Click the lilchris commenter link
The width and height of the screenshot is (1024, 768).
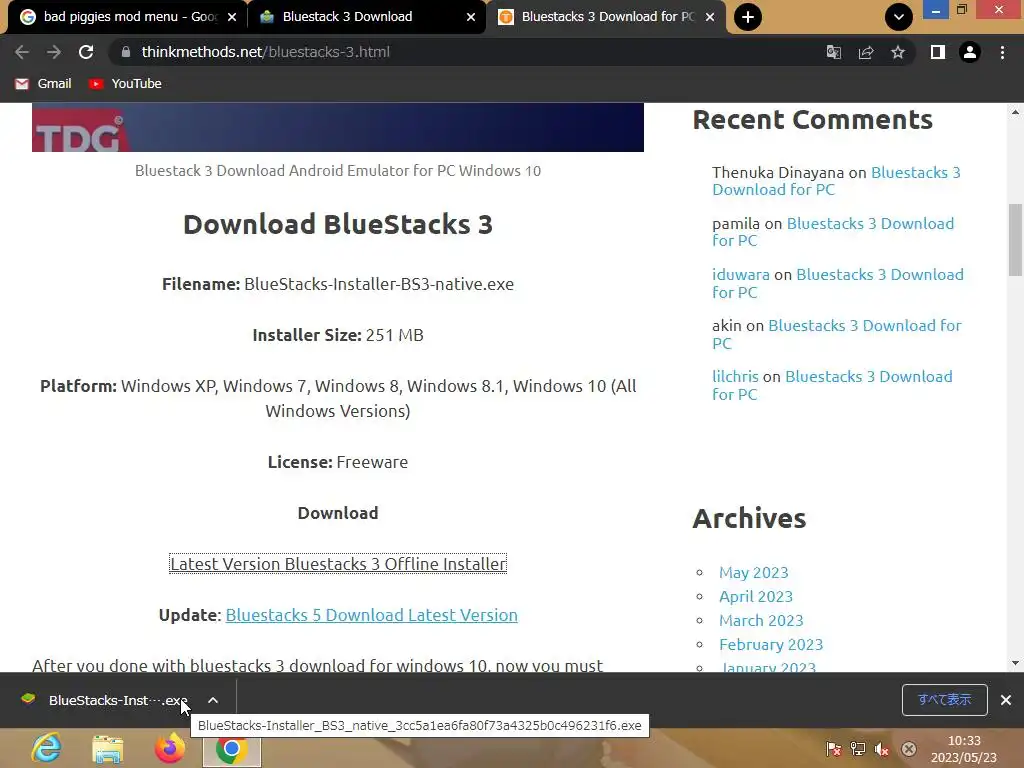point(735,376)
